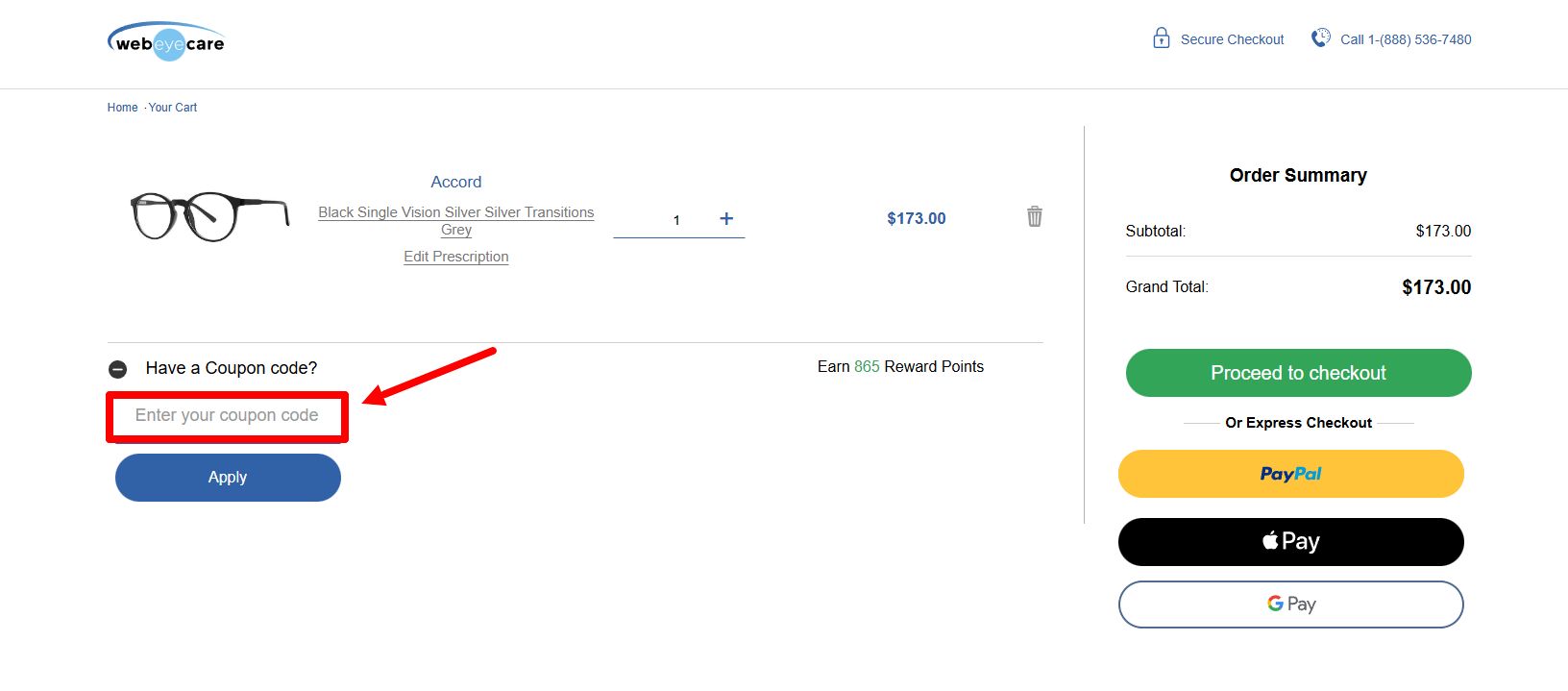Click the Your Cart breadcrumb
Image resolution: width=1568 pixels, height=691 pixels.
pos(173,108)
